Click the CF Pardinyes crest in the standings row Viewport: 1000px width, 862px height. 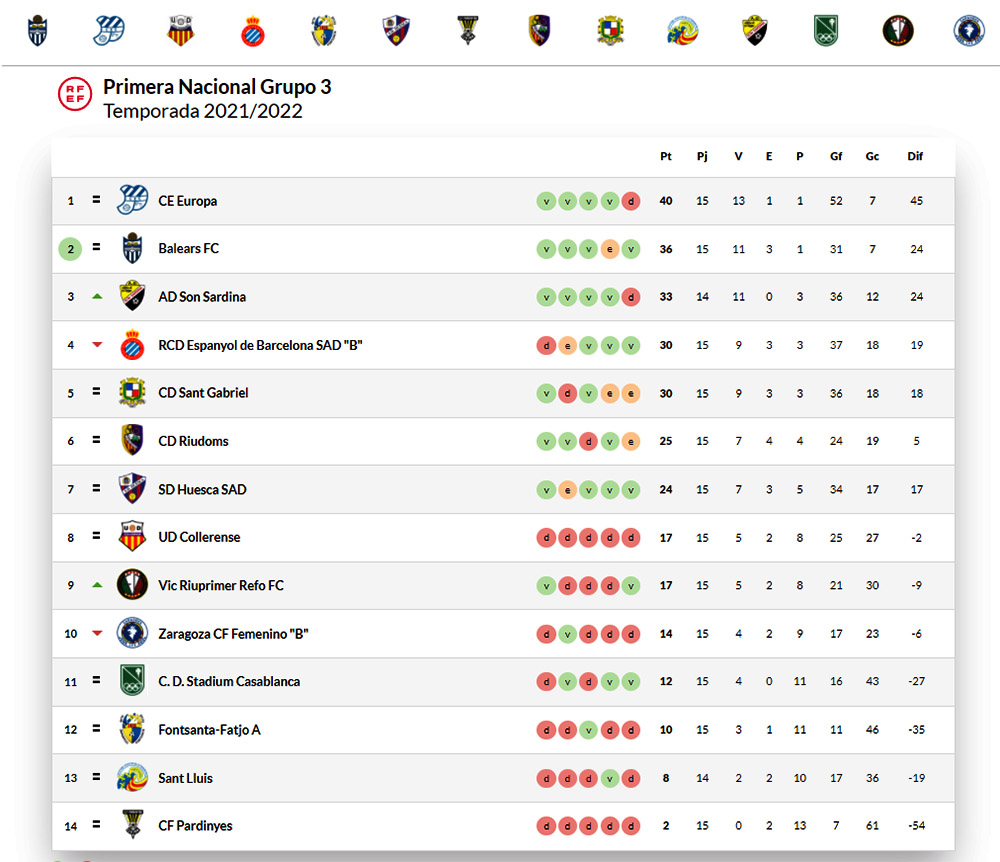[133, 826]
